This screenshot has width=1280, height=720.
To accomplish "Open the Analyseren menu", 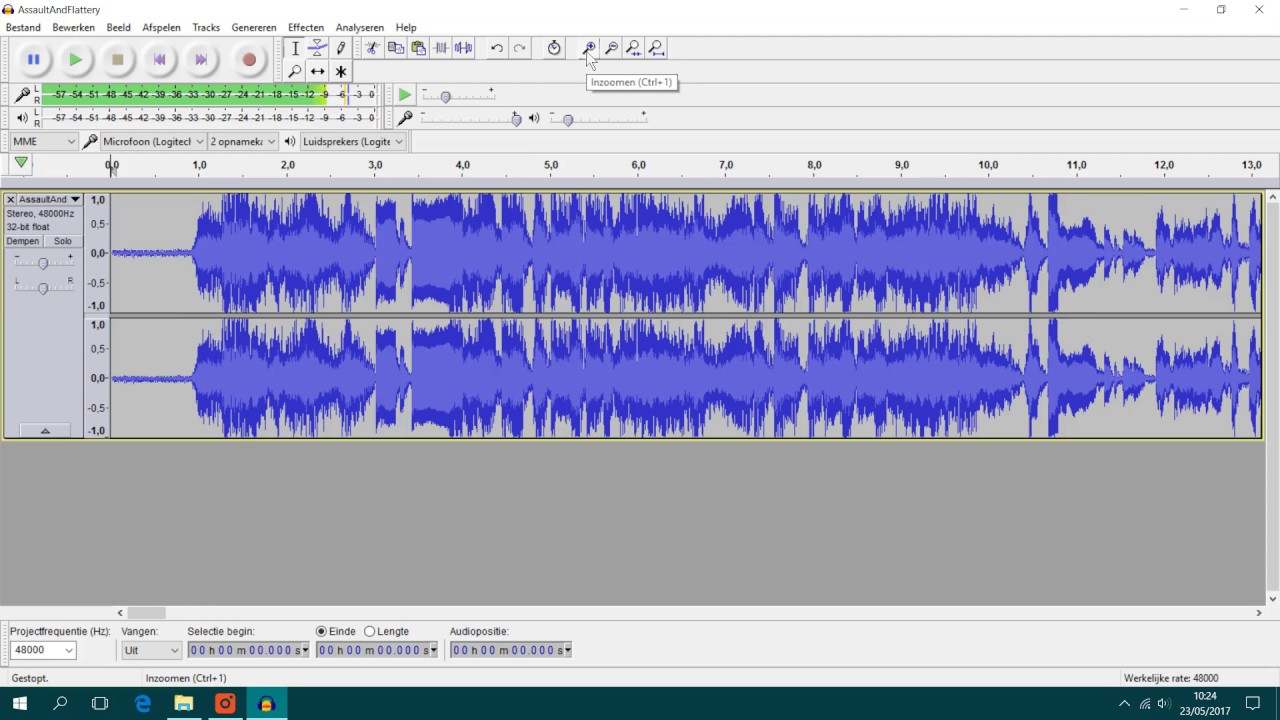I will click(x=360, y=27).
